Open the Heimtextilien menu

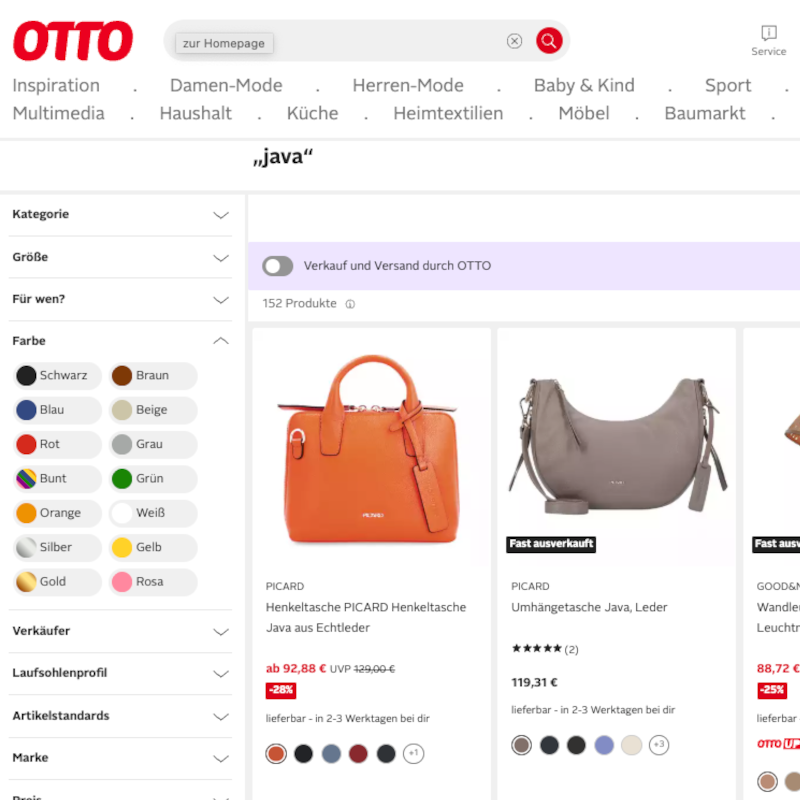click(x=448, y=113)
